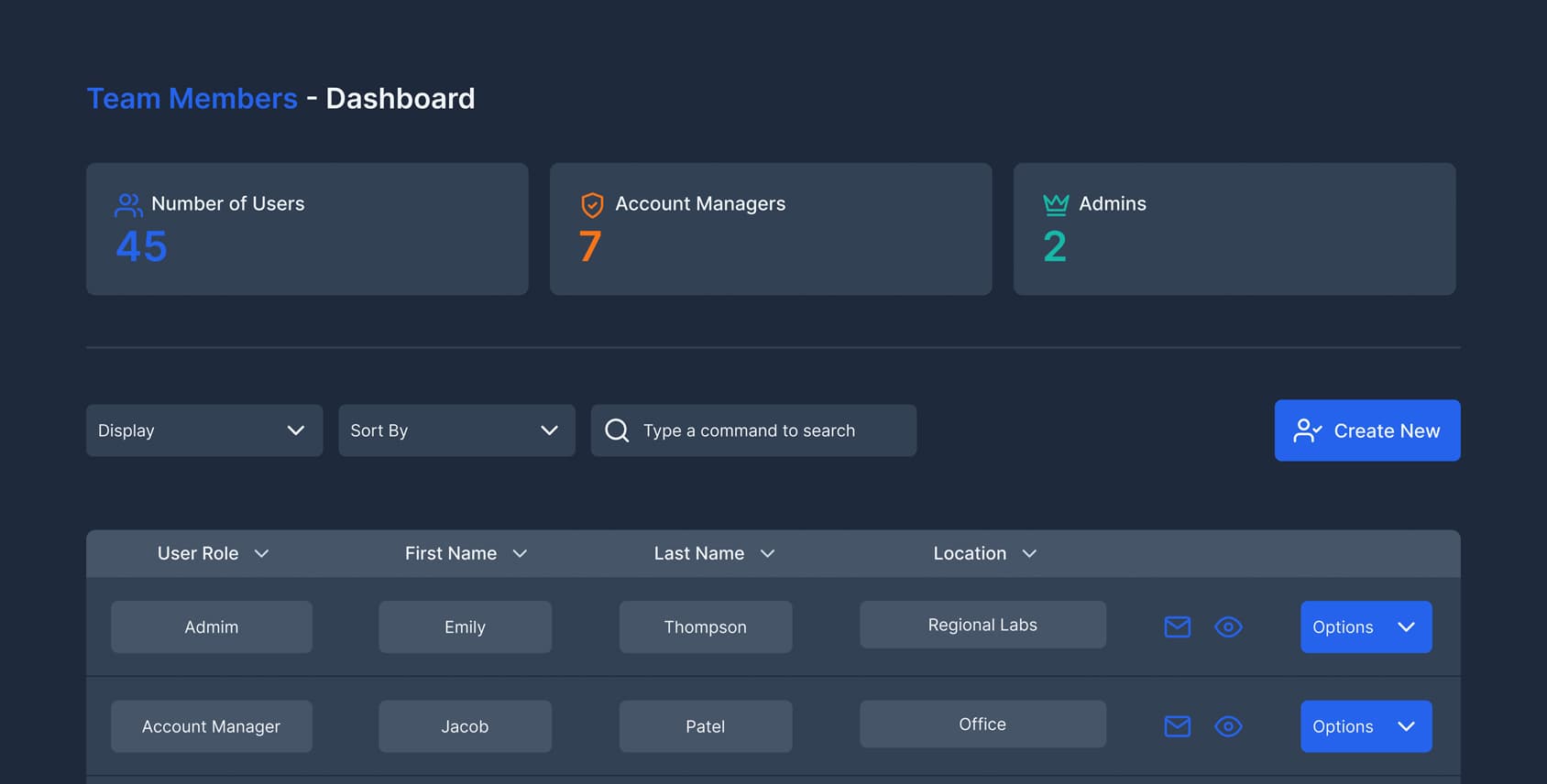Sort by the First Name column header
This screenshot has height=784, width=1547.
click(466, 553)
